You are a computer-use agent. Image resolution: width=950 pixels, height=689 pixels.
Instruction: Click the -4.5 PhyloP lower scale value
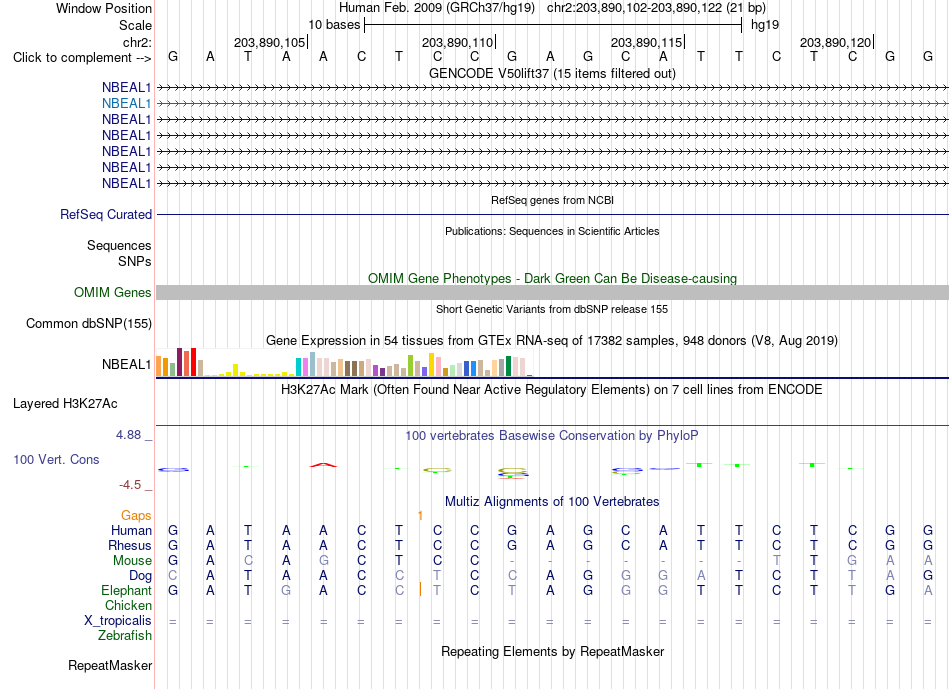click(x=130, y=485)
